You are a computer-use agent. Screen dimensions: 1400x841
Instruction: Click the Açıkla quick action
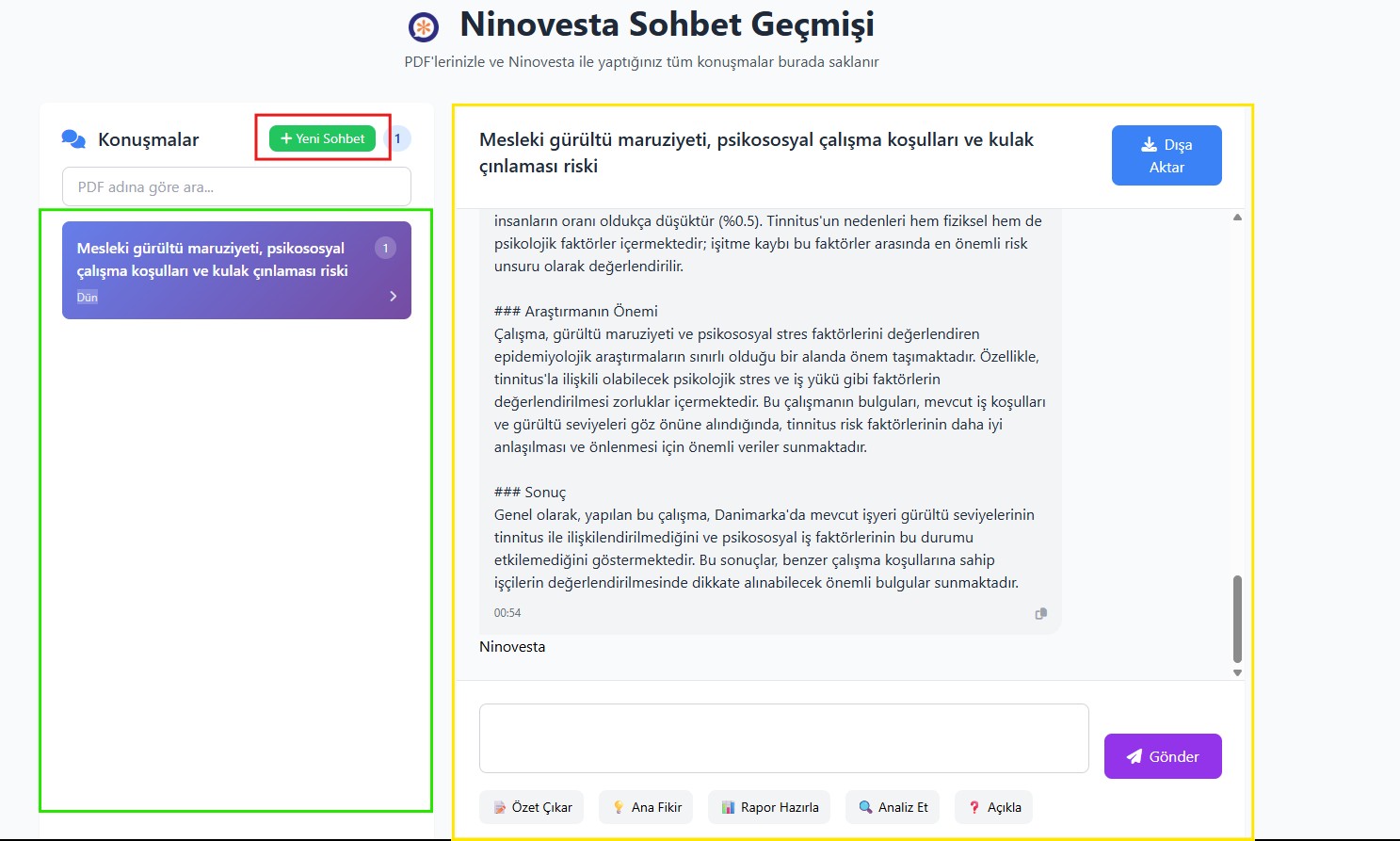pos(993,807)
